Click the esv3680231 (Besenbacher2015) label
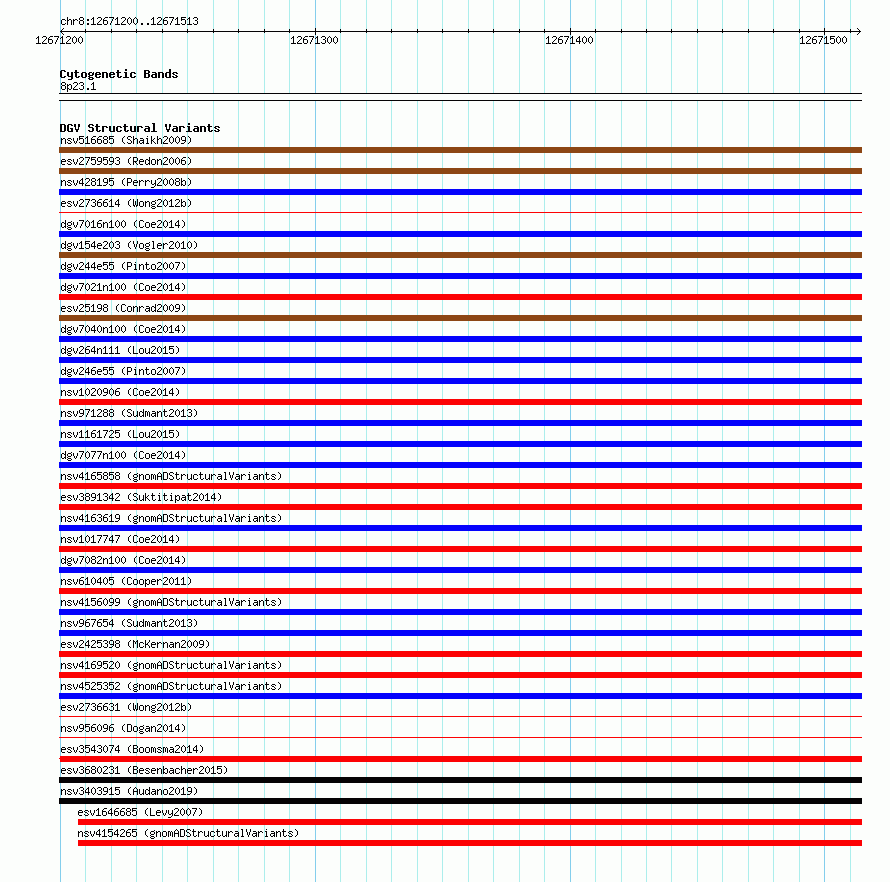This screenshot has height=882, width=890. coord(144,770)
